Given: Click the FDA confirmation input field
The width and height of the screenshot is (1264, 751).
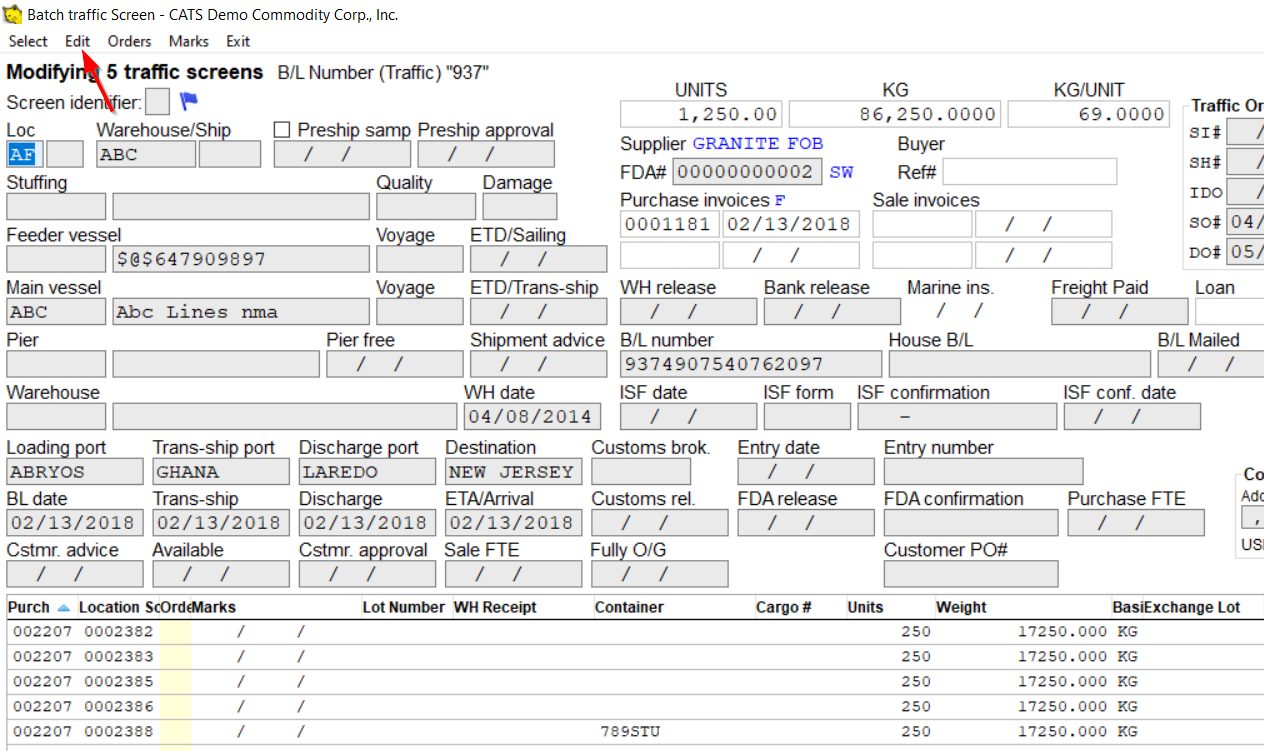Looking at the screenshot, I should click(x=971, y=522).
